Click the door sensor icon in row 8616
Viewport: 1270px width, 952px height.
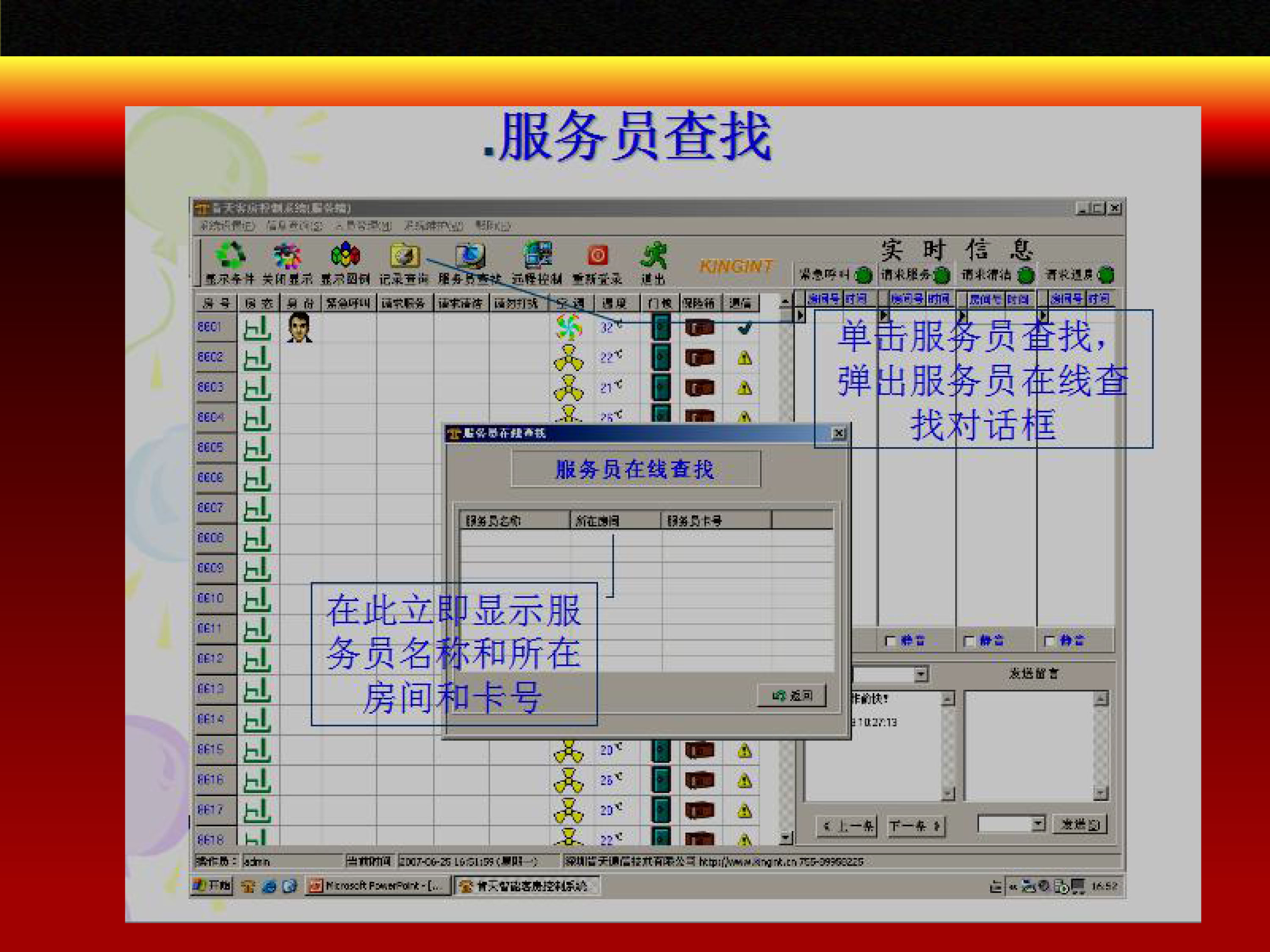(661, 780)
